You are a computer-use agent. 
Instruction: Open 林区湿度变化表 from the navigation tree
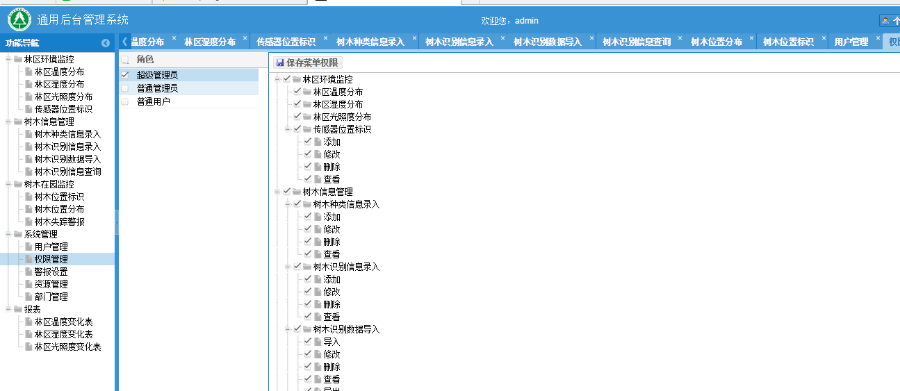pos(63,334)
